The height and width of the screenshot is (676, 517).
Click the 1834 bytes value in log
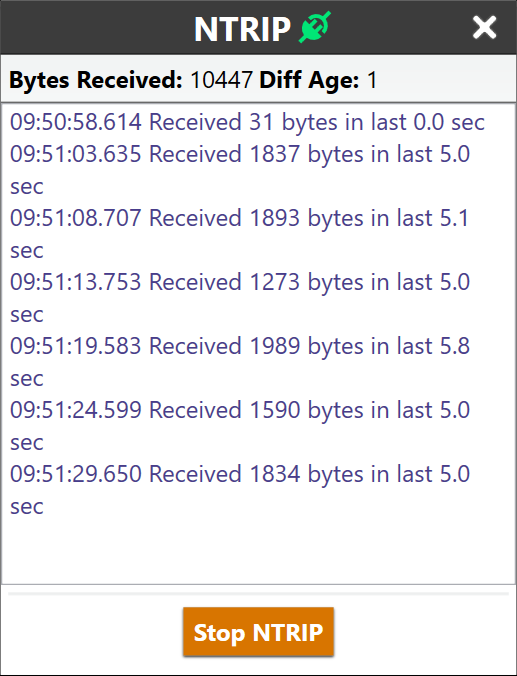pyautogui.click(x=274, y=474)
